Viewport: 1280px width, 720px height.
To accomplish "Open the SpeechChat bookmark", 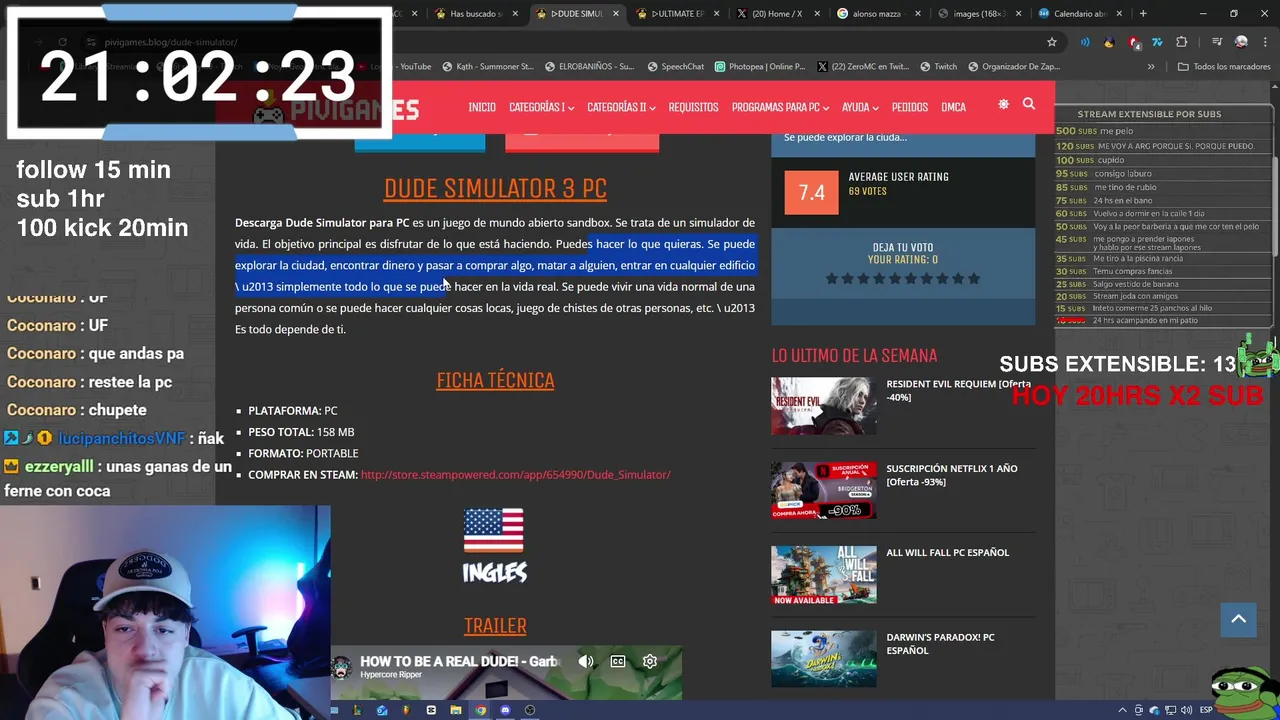I will click(x=676, y=67).
